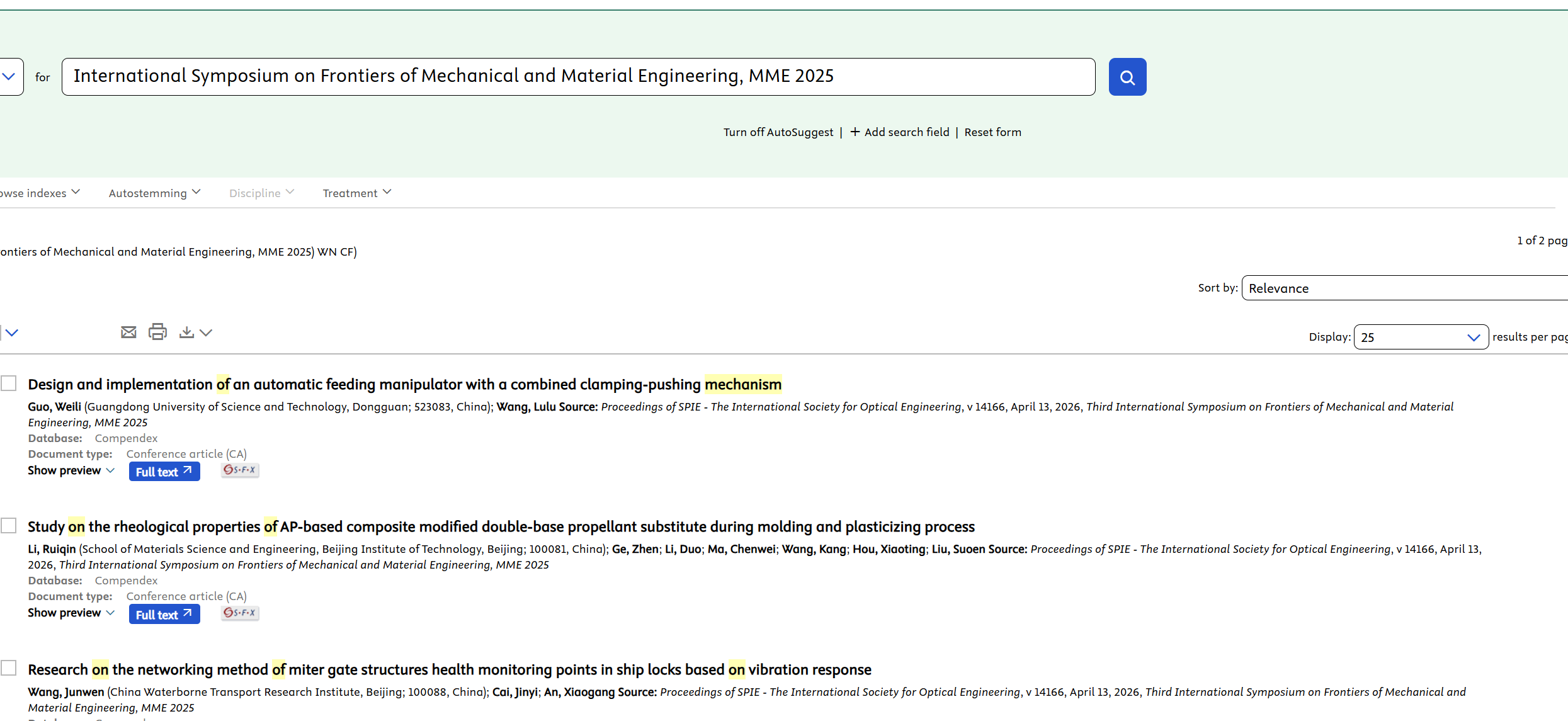This screenshot has width=1568, height=721.
Task: Click 'Compendex' database text under the Li, Ruiqin record
Action: pyautogui.click(x=126, y=581)
